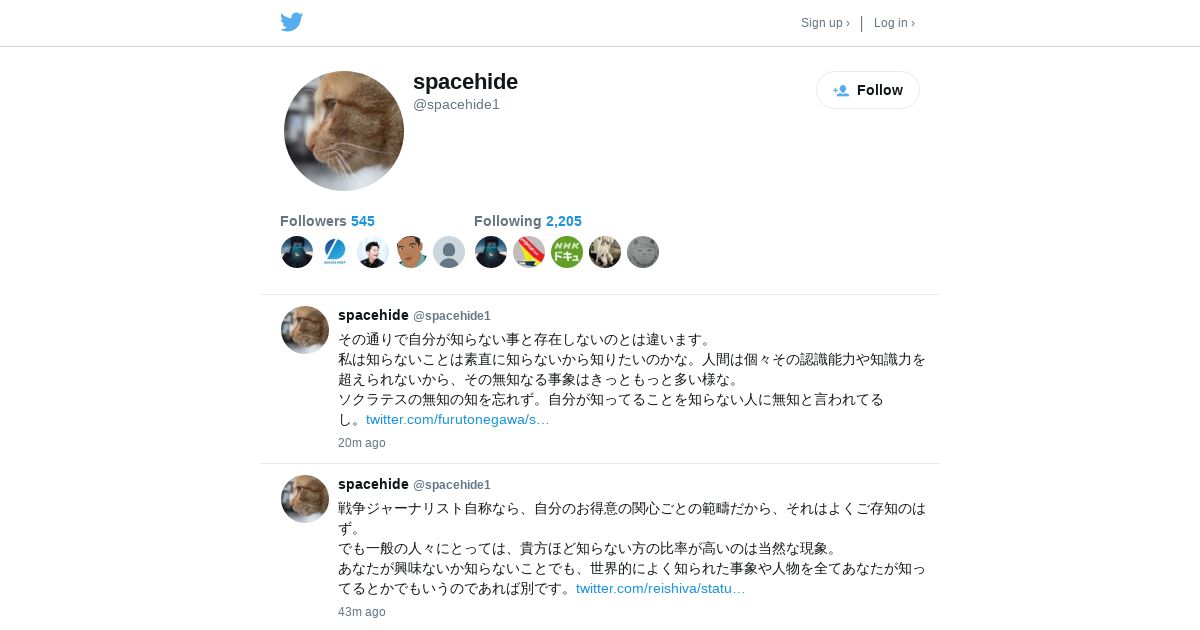Image resolution: width=1200 pixels, height=630 pixels.
Task: Open the Sign up link
Action: 825,23
